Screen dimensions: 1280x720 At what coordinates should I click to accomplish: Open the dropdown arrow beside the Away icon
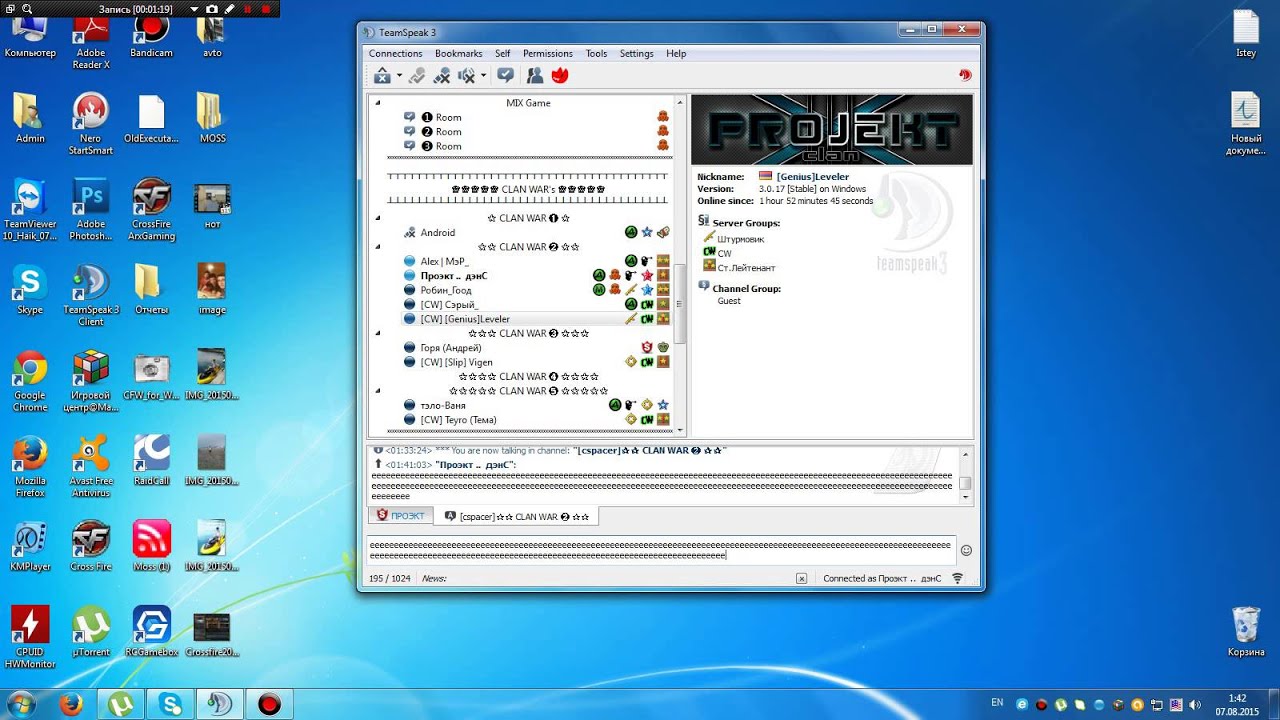[x=399, y=76]
